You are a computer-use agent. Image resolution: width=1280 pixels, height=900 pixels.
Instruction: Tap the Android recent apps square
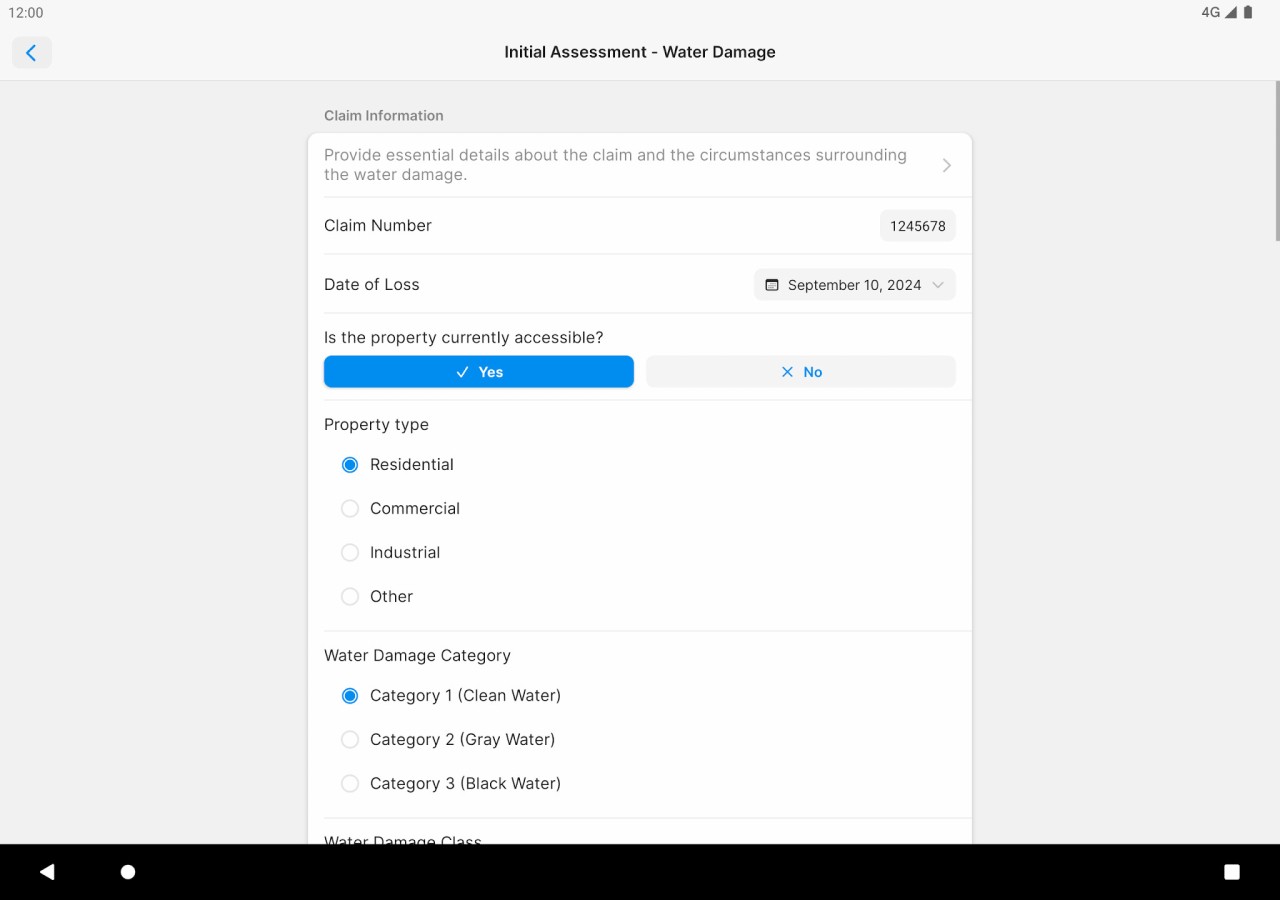tap(1231, 872)
